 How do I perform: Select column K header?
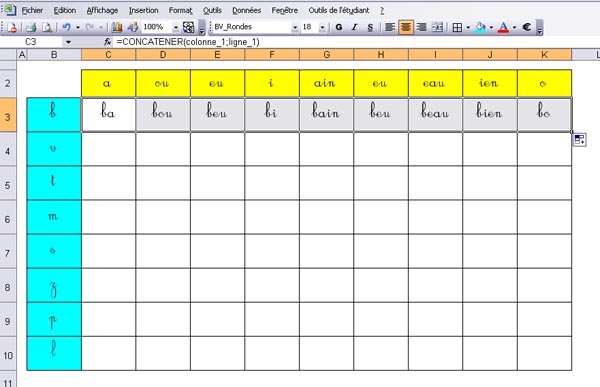click(x=544, y=55)
